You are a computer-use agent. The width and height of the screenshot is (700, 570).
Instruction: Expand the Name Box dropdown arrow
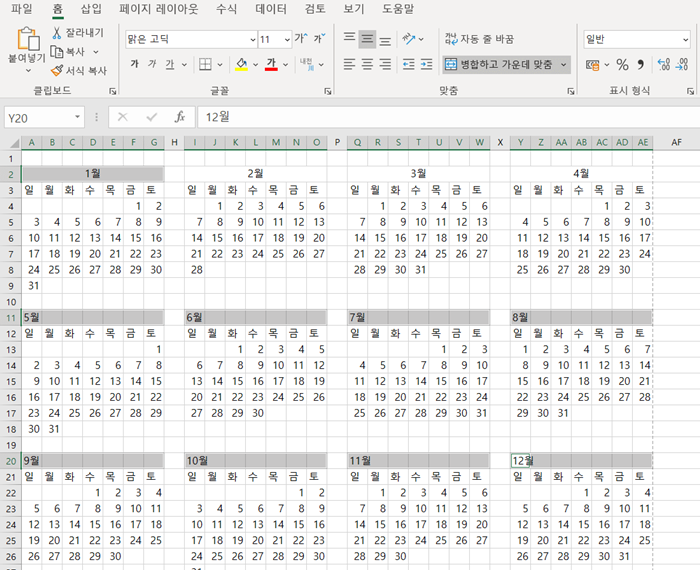(77, 117)
